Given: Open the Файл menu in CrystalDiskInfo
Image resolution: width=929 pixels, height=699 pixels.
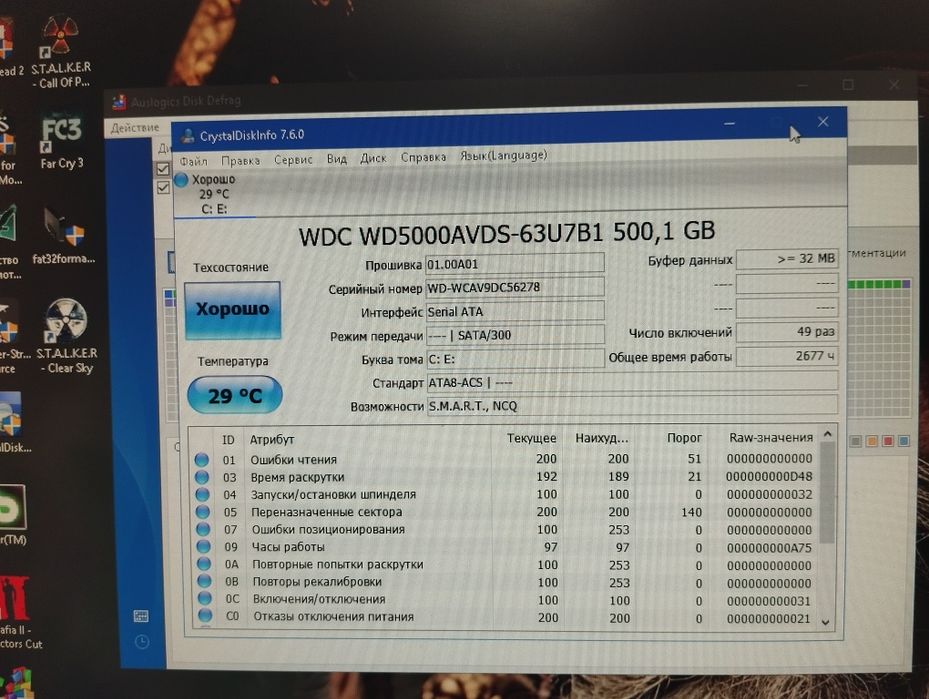Looking at the screenshot, I should point(194,161).
